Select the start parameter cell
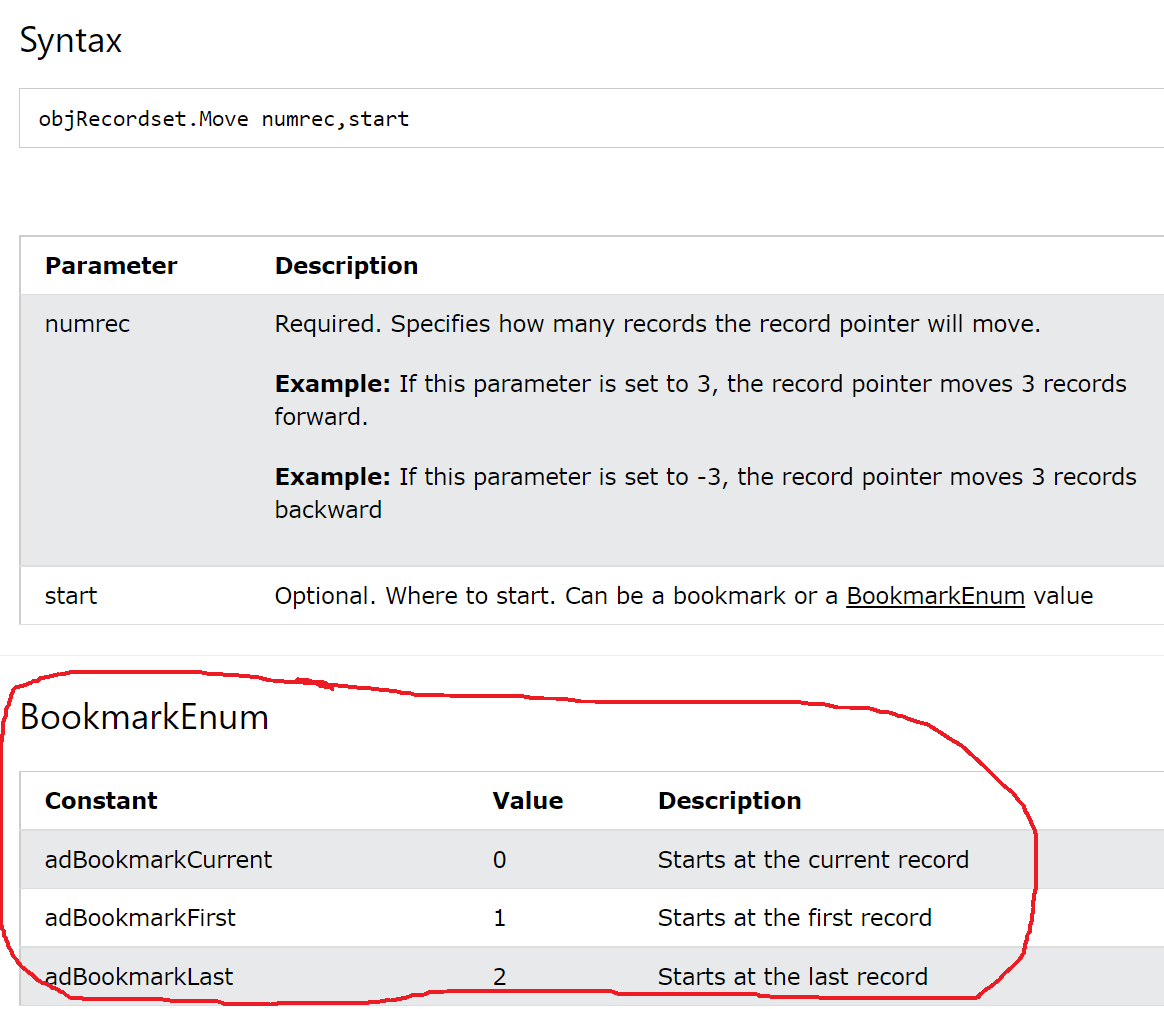Image resolution: width=1164 pixels, height=1009 pixels. pos(71,596)
